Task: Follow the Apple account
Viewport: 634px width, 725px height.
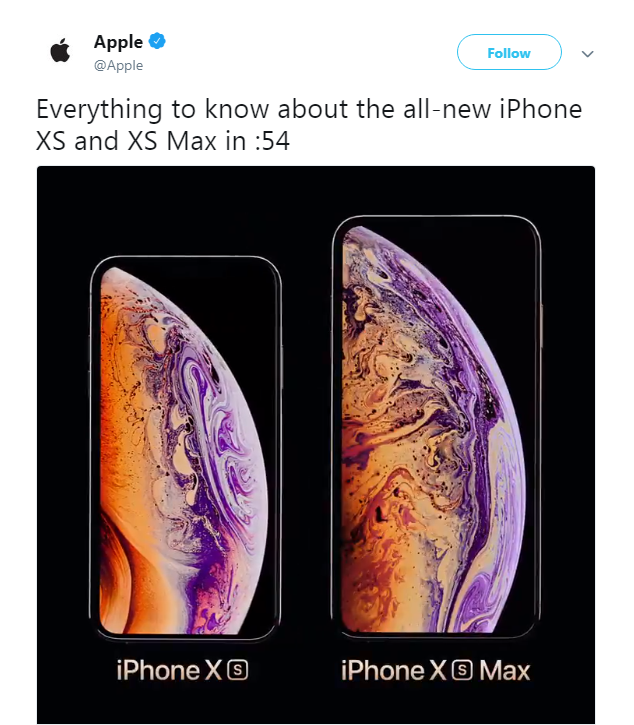Action: [x=509, y=52]
